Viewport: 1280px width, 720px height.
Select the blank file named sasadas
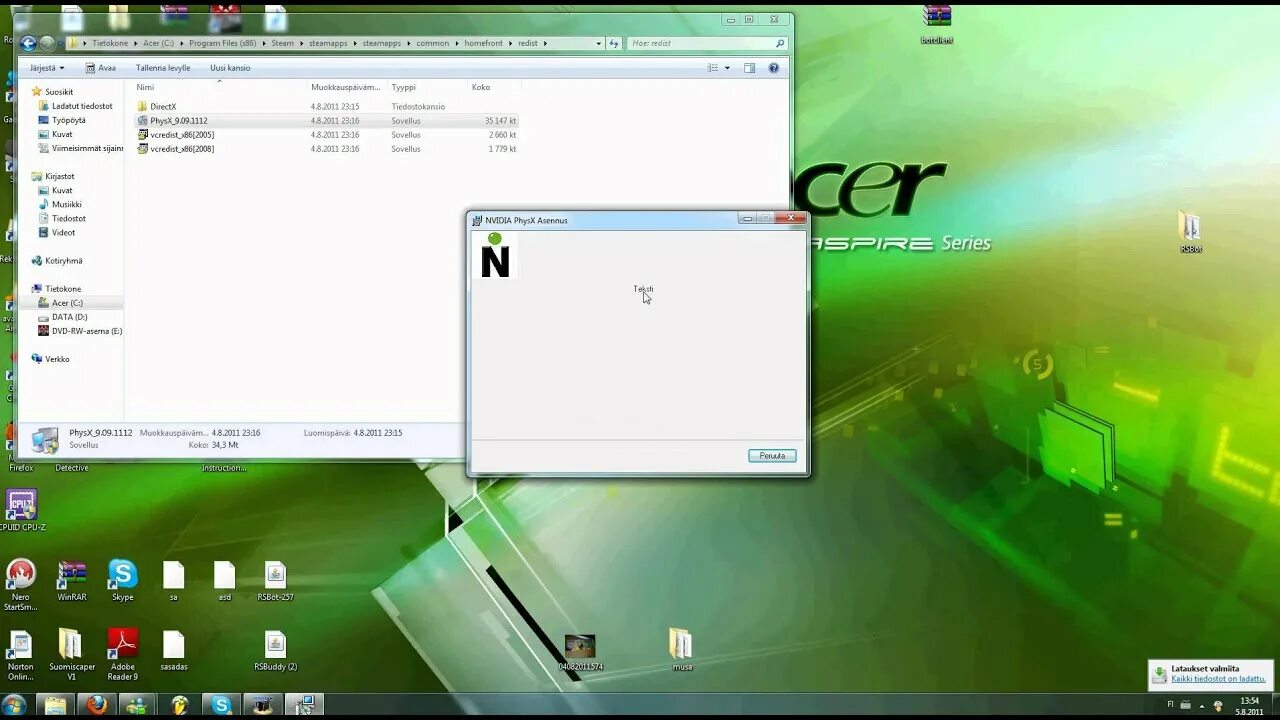[x=174, y=651]
